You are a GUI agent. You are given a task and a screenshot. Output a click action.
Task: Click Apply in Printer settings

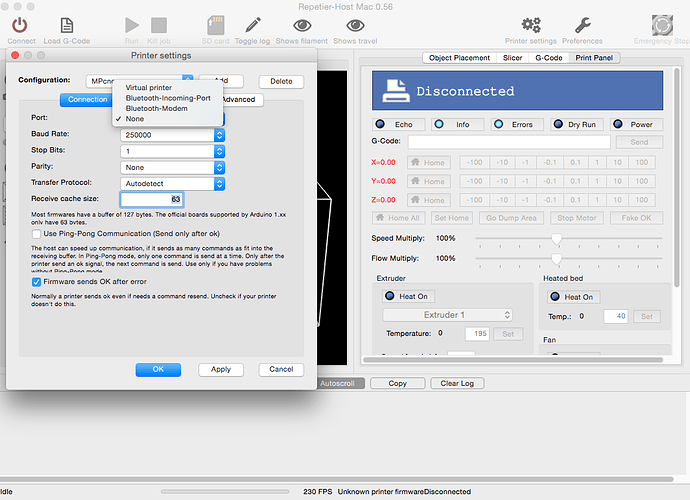(x=221, y=370)
